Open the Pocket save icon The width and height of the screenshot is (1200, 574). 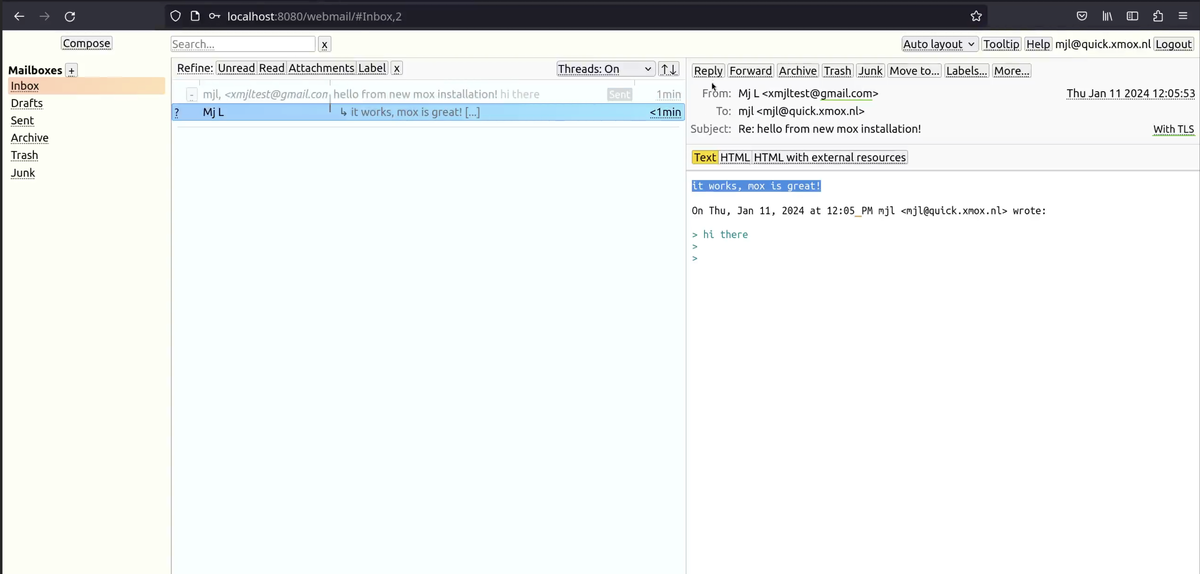(x=1082, y=16)
